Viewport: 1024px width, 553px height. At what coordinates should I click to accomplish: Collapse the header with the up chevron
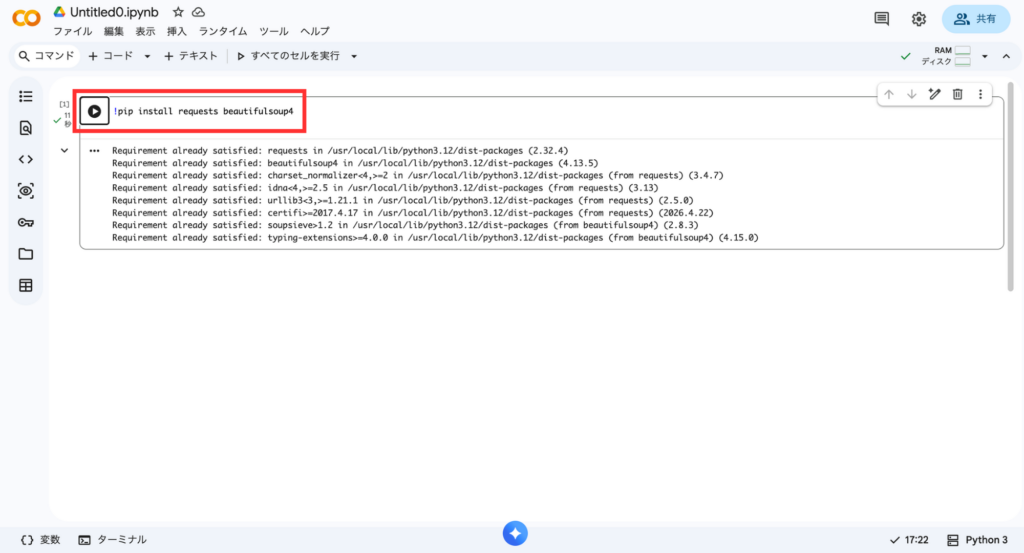(1006, 57)
